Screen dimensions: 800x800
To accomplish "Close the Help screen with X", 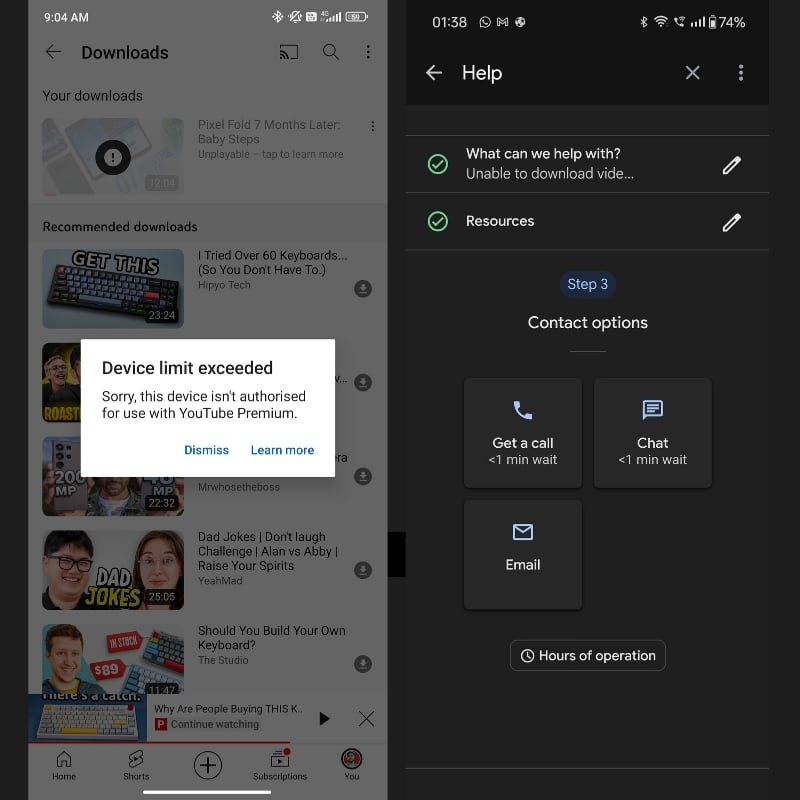I will pyautogui.click(x=692, y=72).
